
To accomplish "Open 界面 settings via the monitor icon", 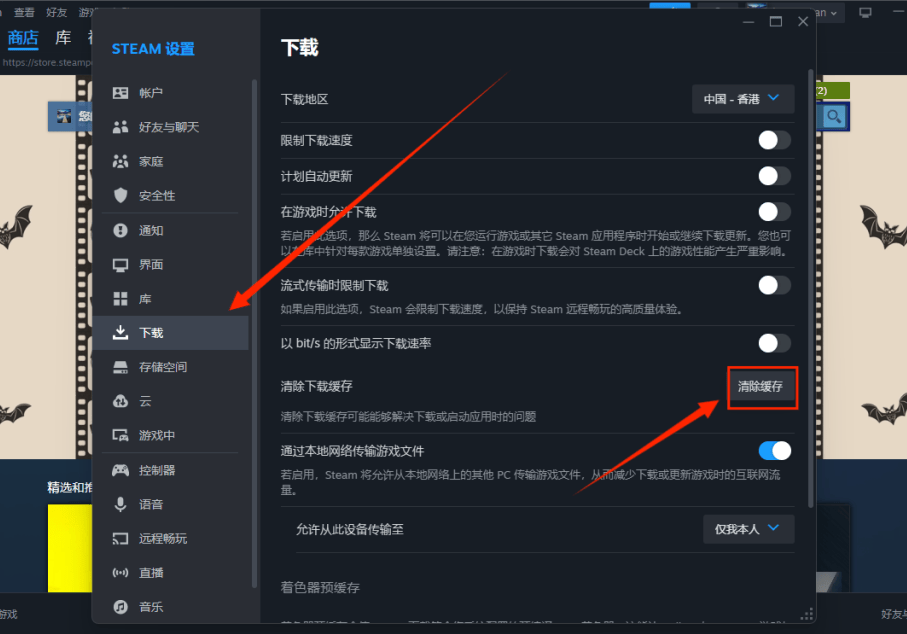I will click(120, 265).
